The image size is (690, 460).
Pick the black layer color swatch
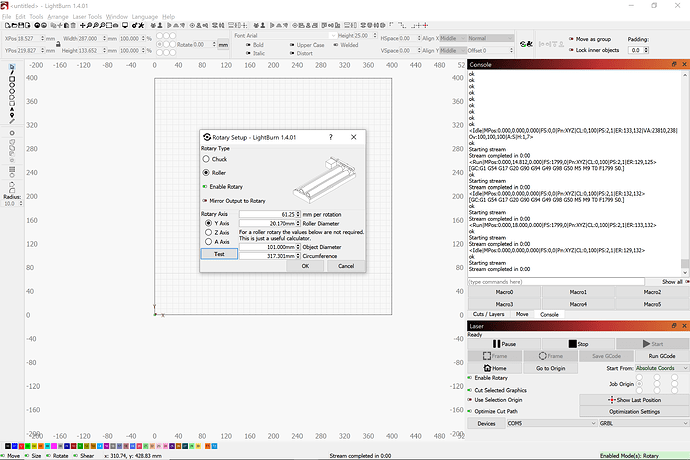(x=7, y=446)
